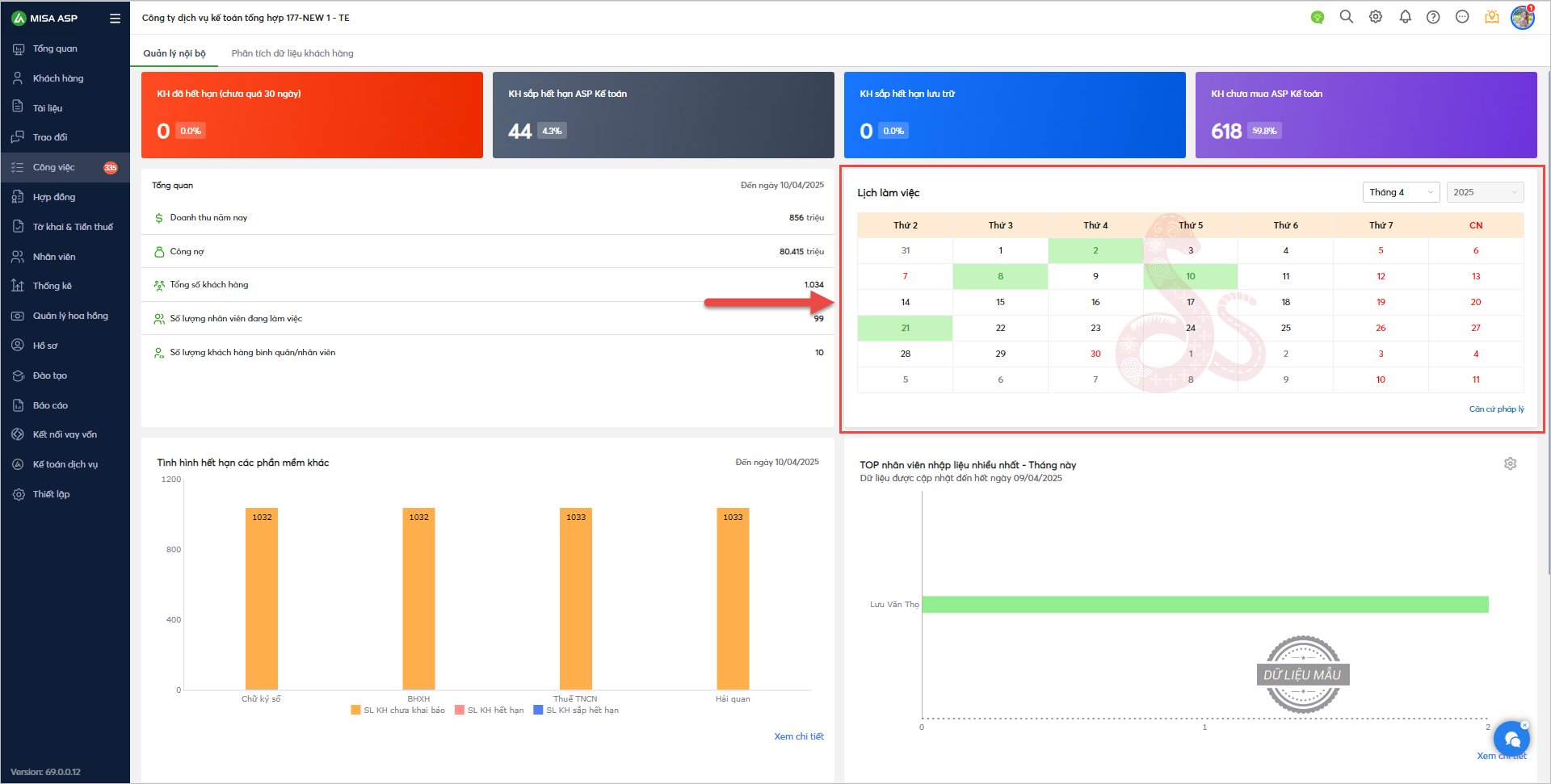Open Hợp đồng in sidebar
1551x784 pixels.
click(x=65, y=197)
